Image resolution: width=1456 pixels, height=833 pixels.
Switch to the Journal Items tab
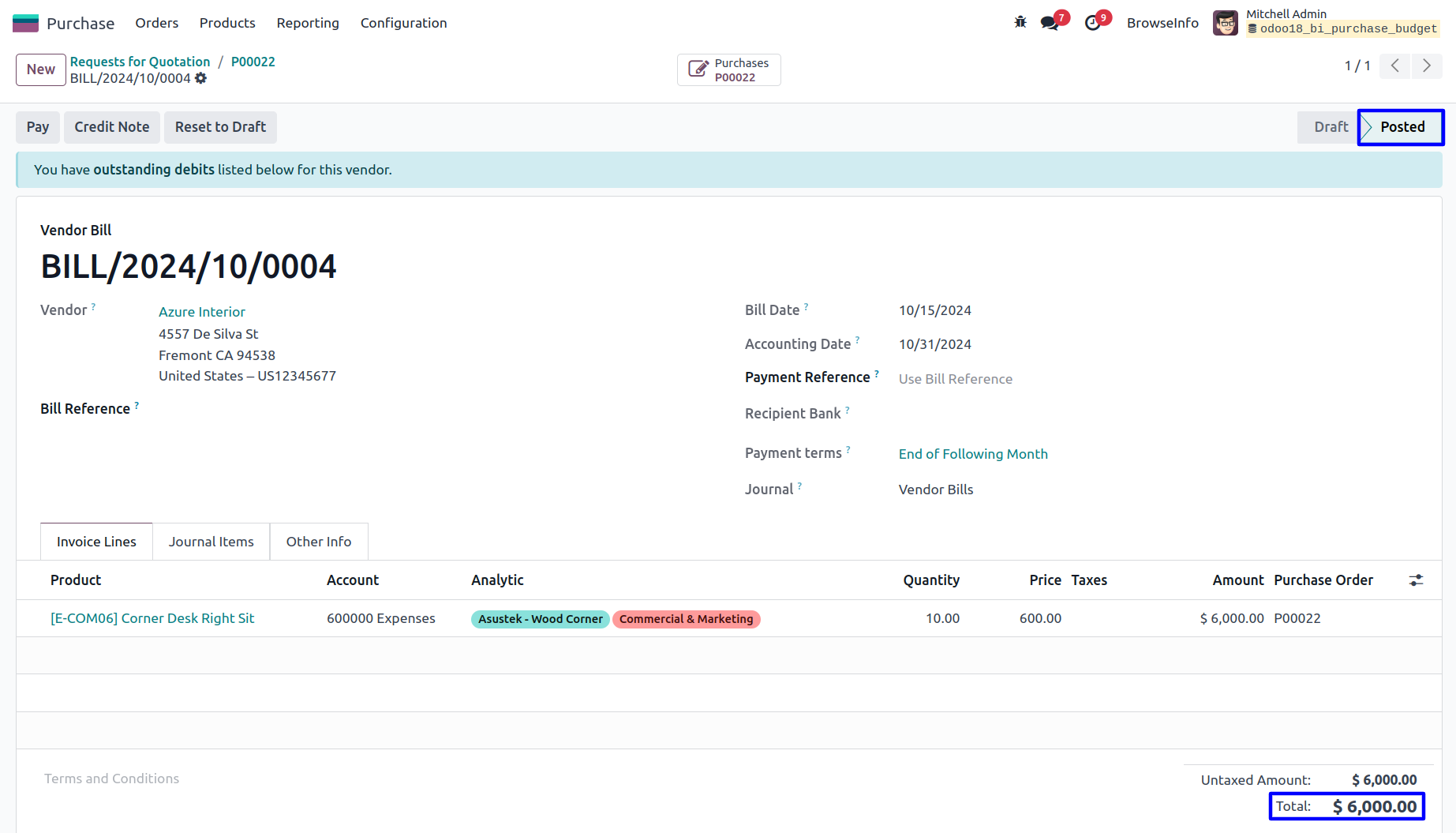211,542
